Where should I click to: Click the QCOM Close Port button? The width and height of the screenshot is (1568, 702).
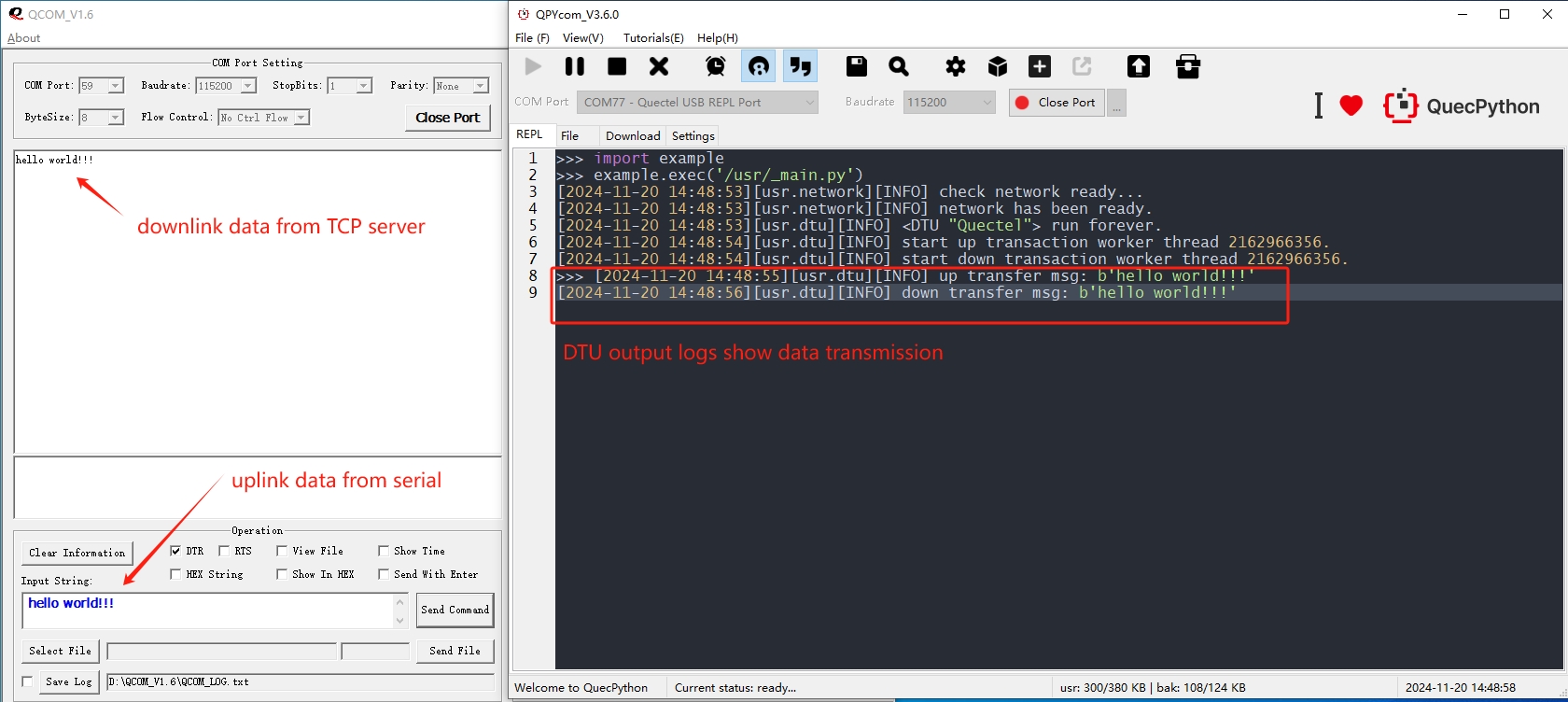(448, 118)
